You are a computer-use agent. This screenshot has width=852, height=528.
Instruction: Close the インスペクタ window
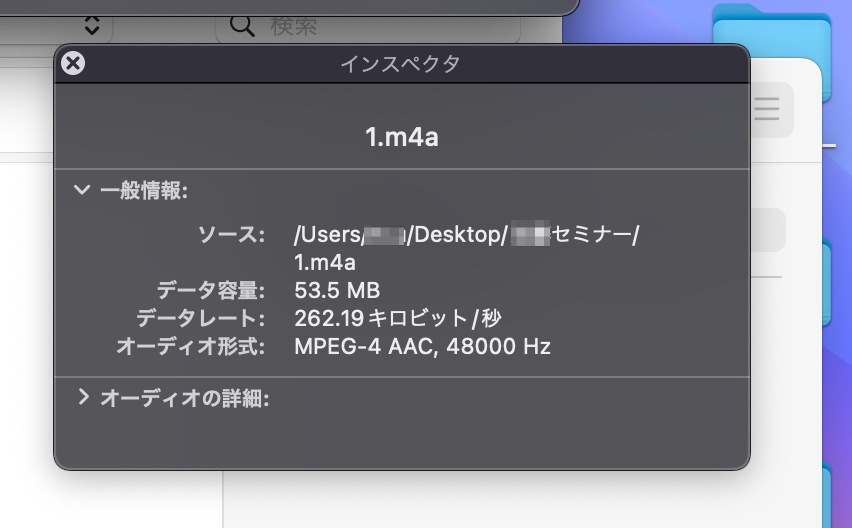(73, 64)
